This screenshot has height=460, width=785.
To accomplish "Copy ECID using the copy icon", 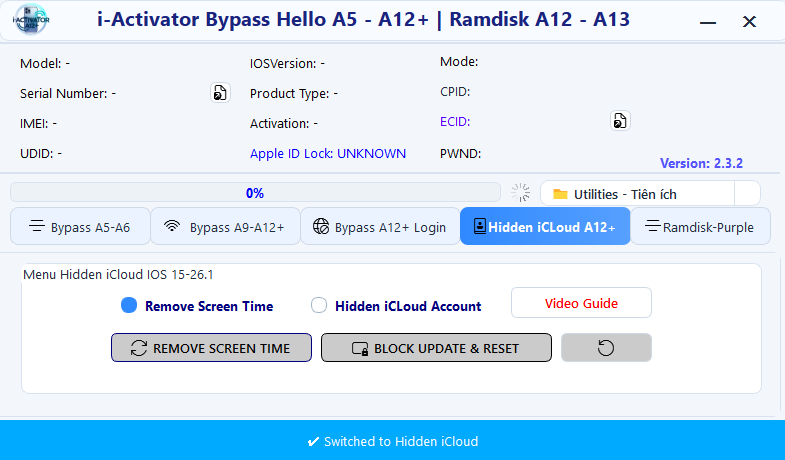I will tap(620, 121).
